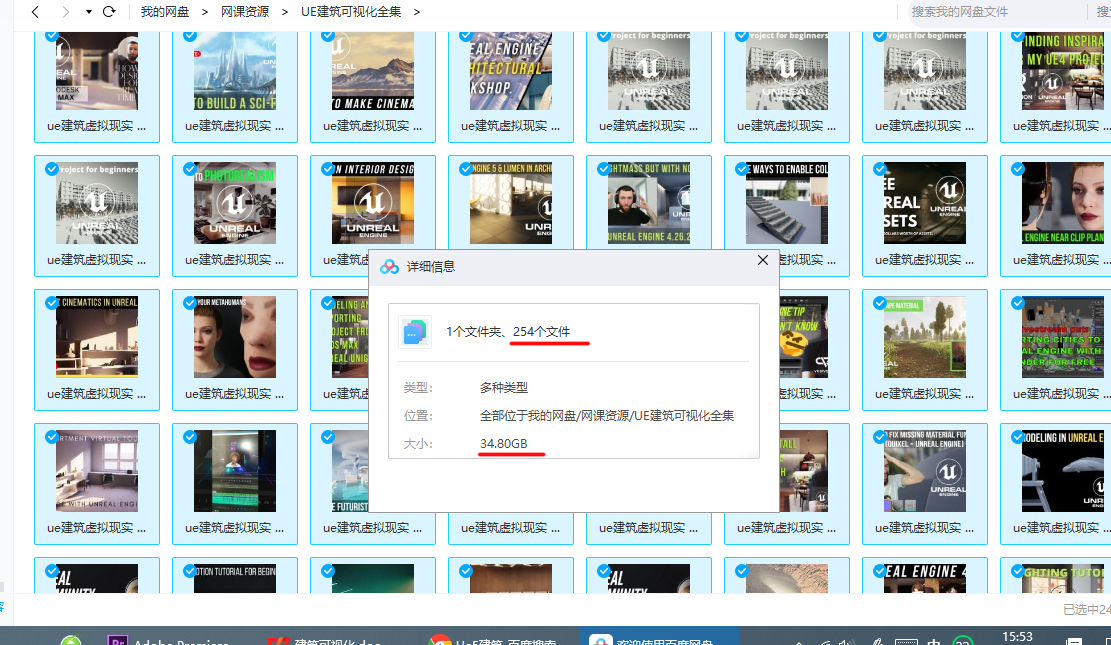This screenshot has height=645, width=1111.
Task: Refresh the current folder listing
Action: 109,11
